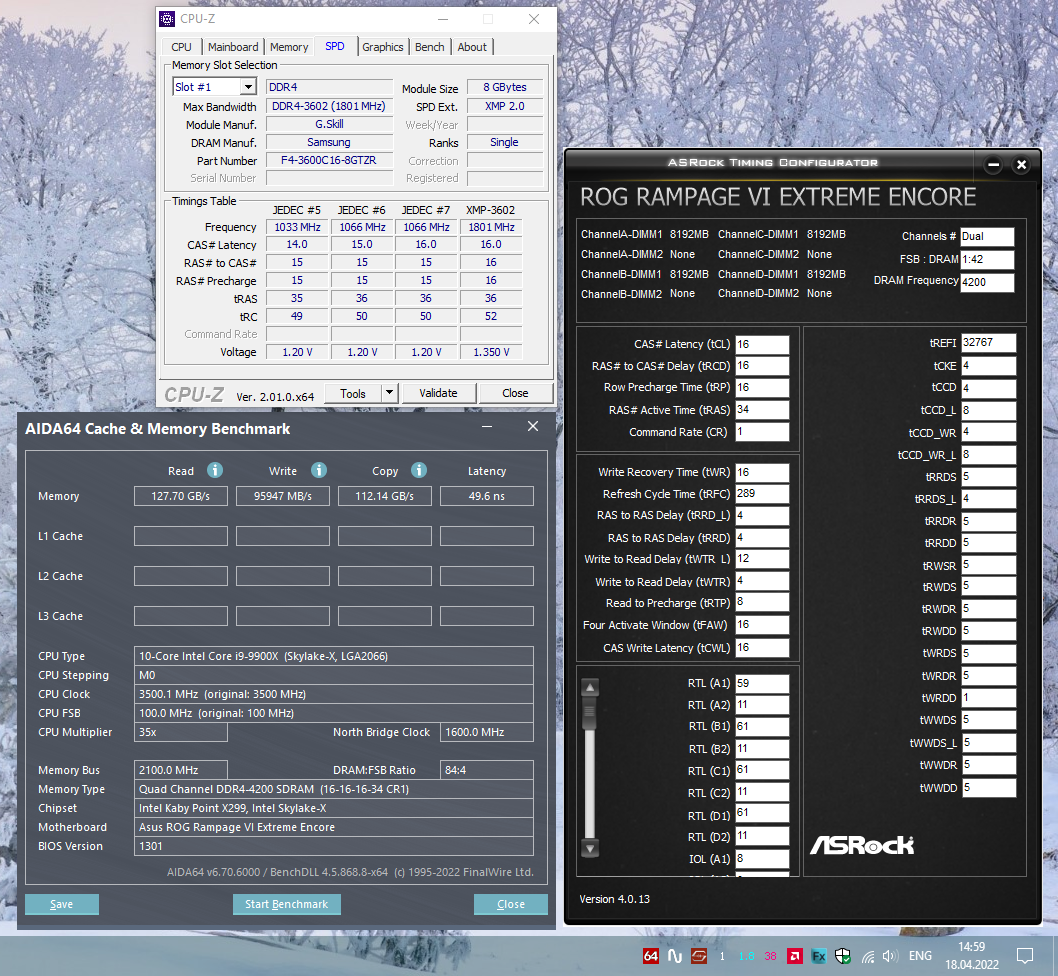The image size is (1058, 976).
Task: Close the AIDA64 benchmark window with the X
Action: (533, 427)
